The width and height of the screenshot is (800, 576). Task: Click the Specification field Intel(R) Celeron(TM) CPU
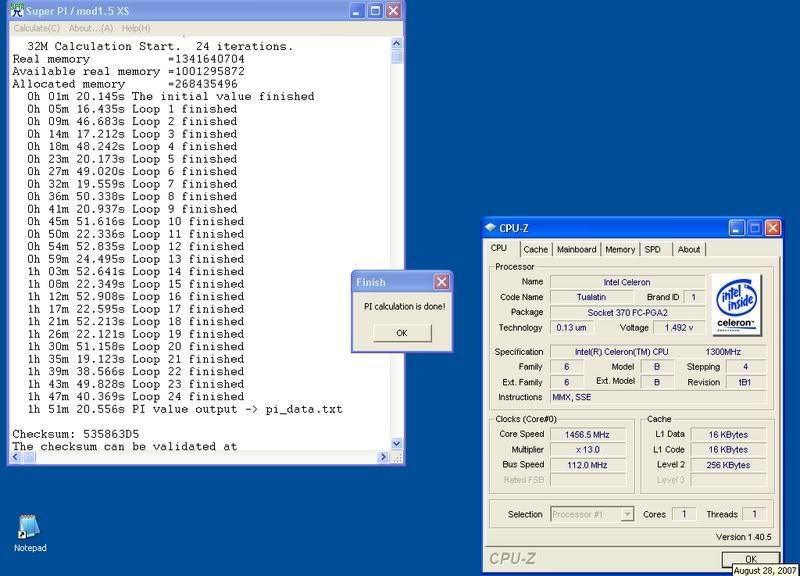point(658,352)
